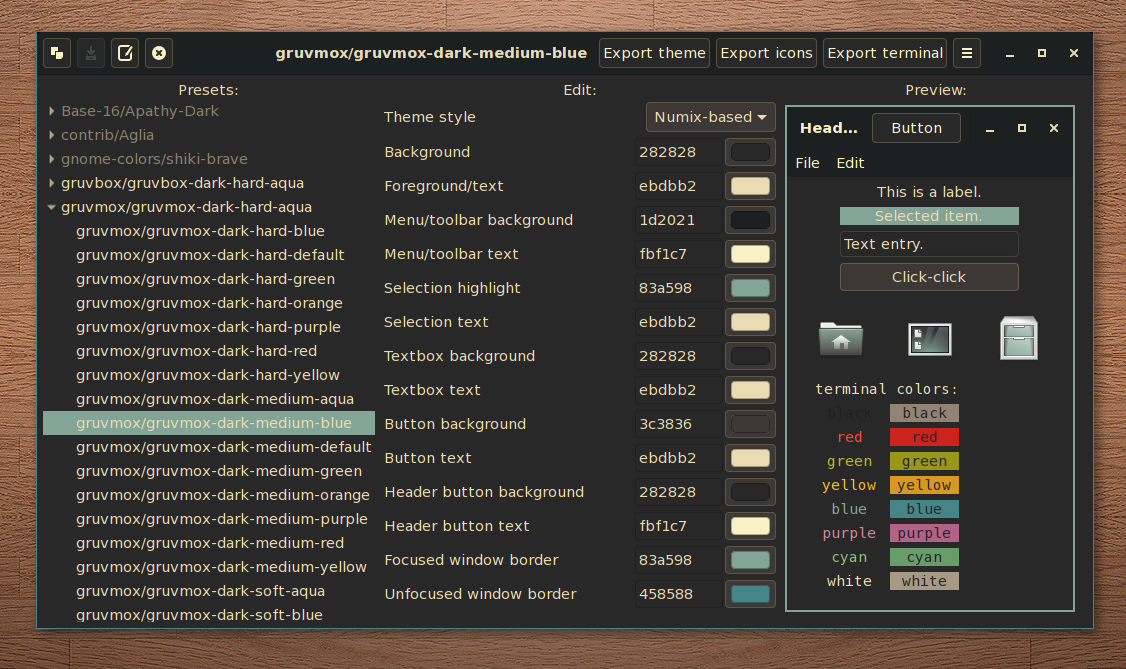The width and height of the screenshot is (1126, 669).
Task: Expand the gruvbox/gruvbox-dark-hard-aqua group
Action: pos(52,183)
